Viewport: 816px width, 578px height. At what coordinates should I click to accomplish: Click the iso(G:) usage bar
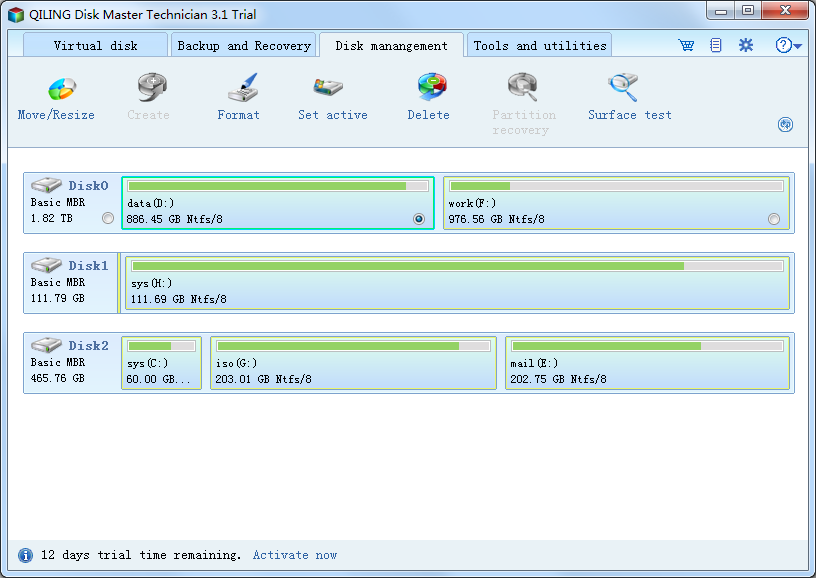click(353, 346)
